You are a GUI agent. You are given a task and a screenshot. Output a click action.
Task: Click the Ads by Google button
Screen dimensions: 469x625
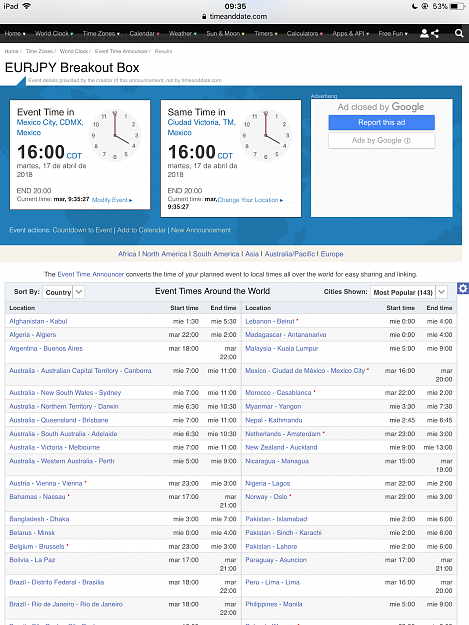point(381,140)
